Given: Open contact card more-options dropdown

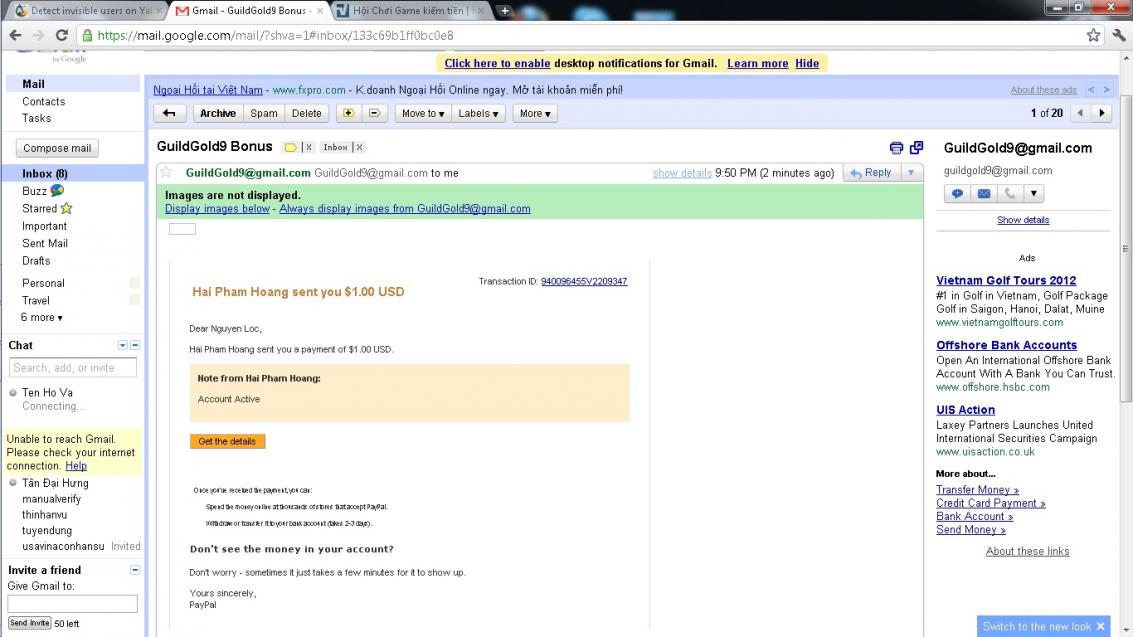Looking at the screenshot, I should click(x=1034, y=194).
